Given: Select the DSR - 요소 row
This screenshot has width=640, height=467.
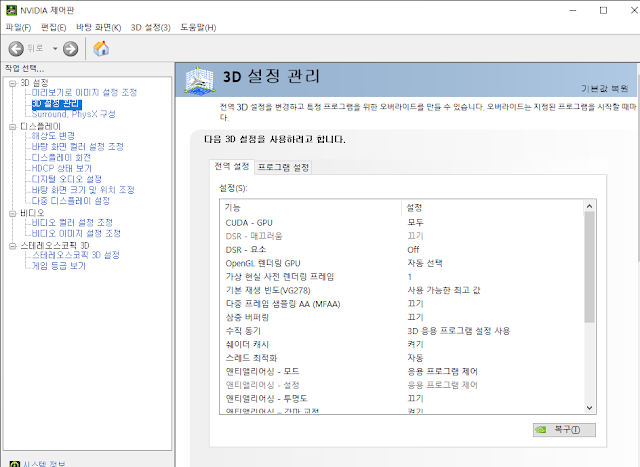Looking at the screenshot, I should click(402, 250).
